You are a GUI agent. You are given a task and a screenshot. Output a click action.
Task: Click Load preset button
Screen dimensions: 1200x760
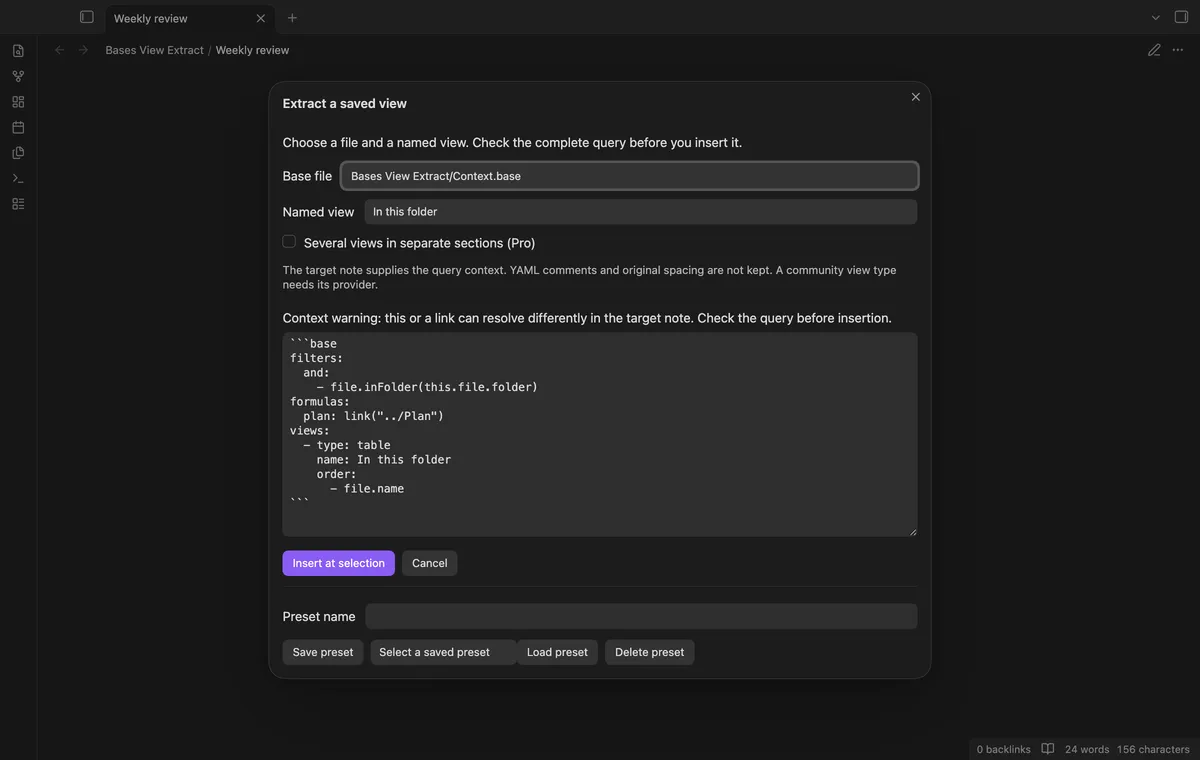(x=557, y=652)
